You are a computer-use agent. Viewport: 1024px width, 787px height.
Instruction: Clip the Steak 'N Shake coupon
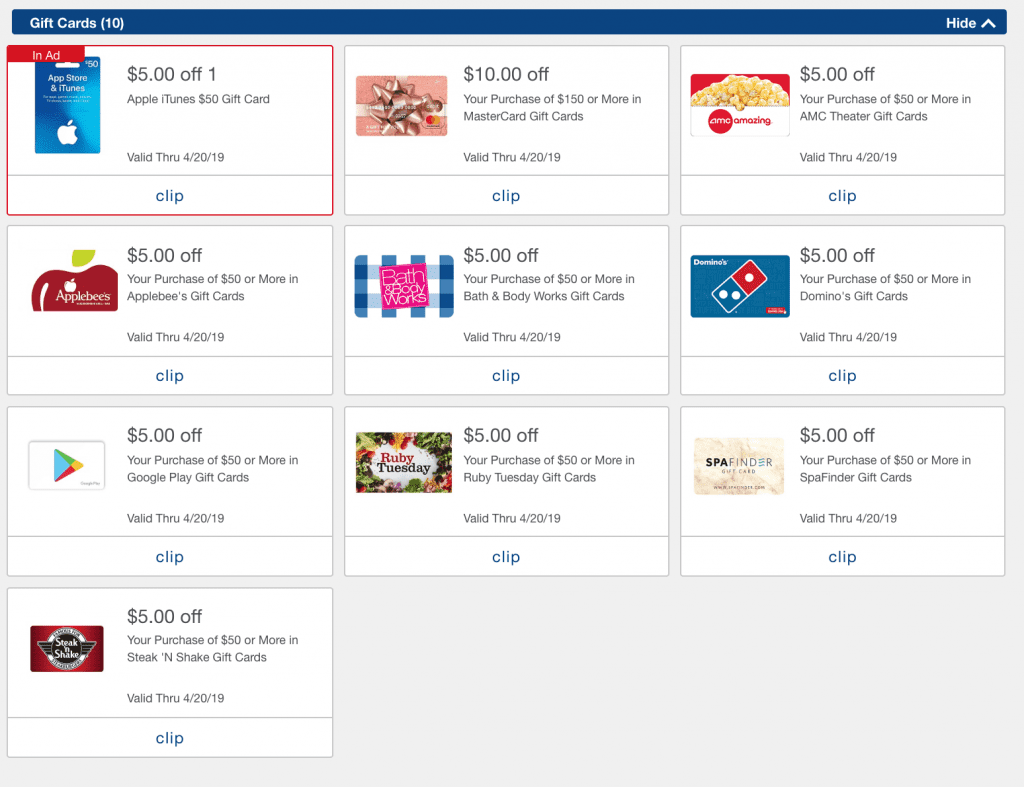click(x=169, y=738)
